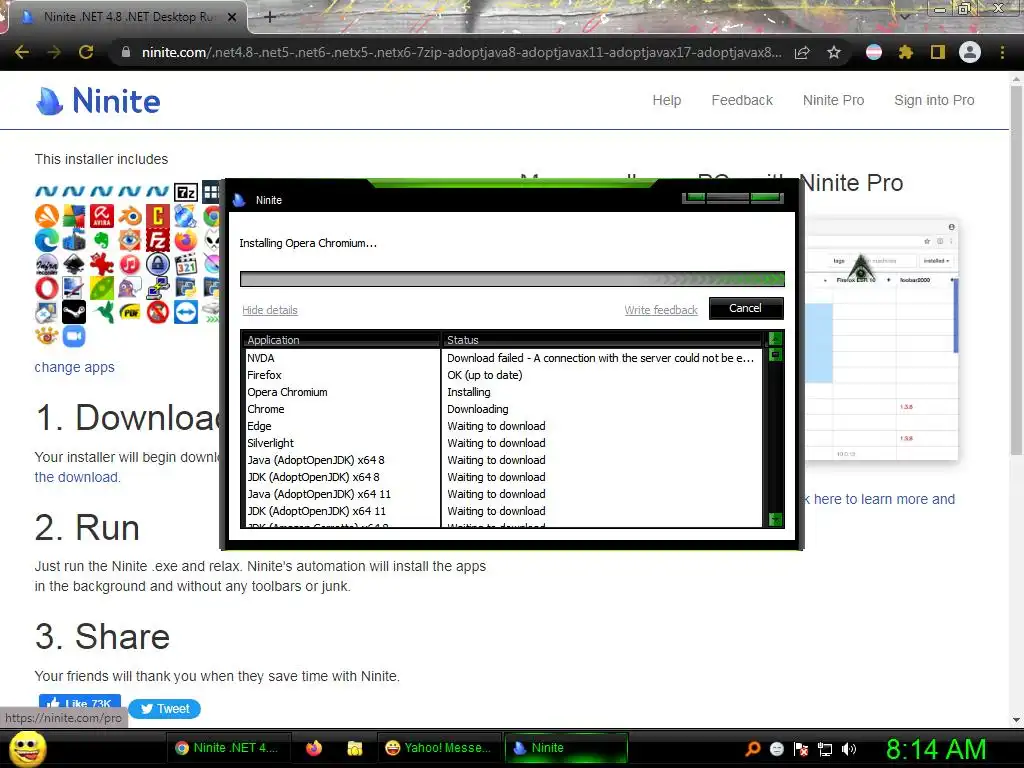
Task: Click the red Opera O icon
Action: 46,288
